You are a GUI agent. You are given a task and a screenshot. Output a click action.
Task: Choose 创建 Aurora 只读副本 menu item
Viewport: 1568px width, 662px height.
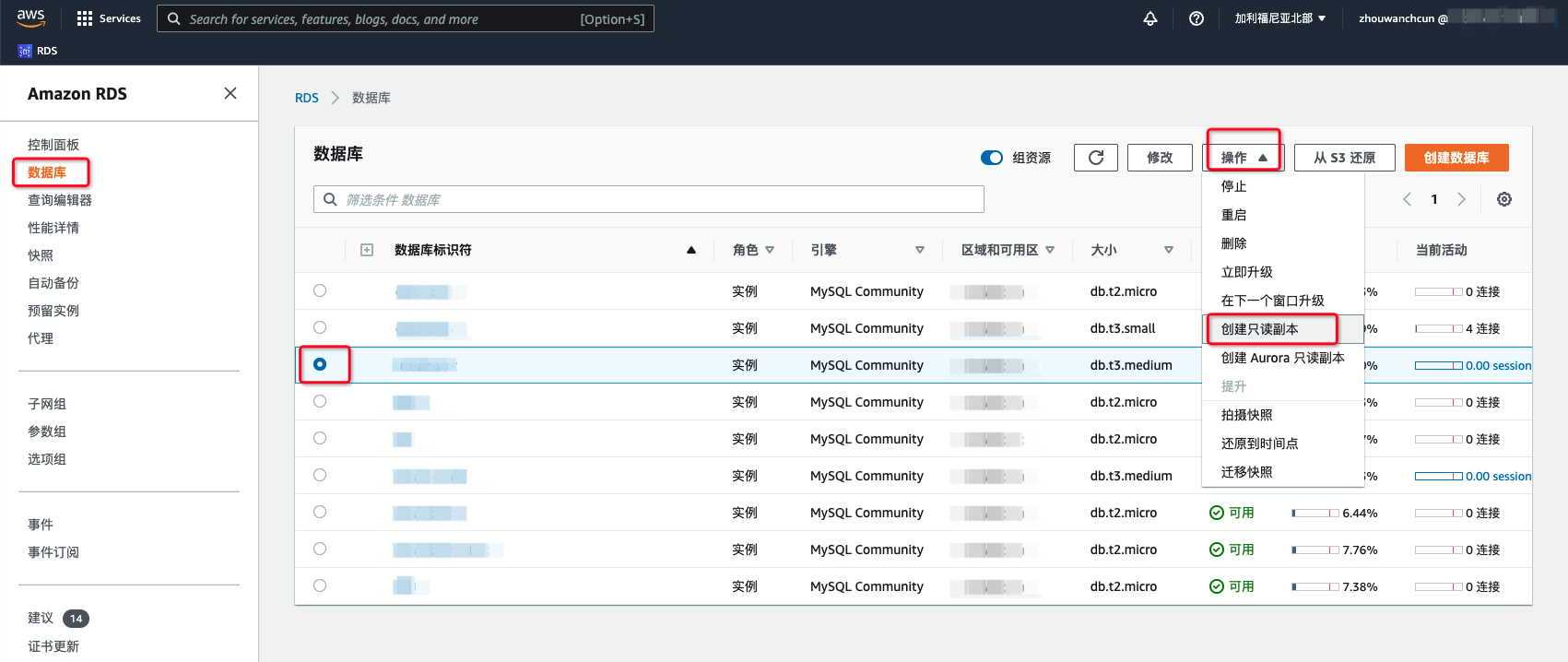[1282, 358]
